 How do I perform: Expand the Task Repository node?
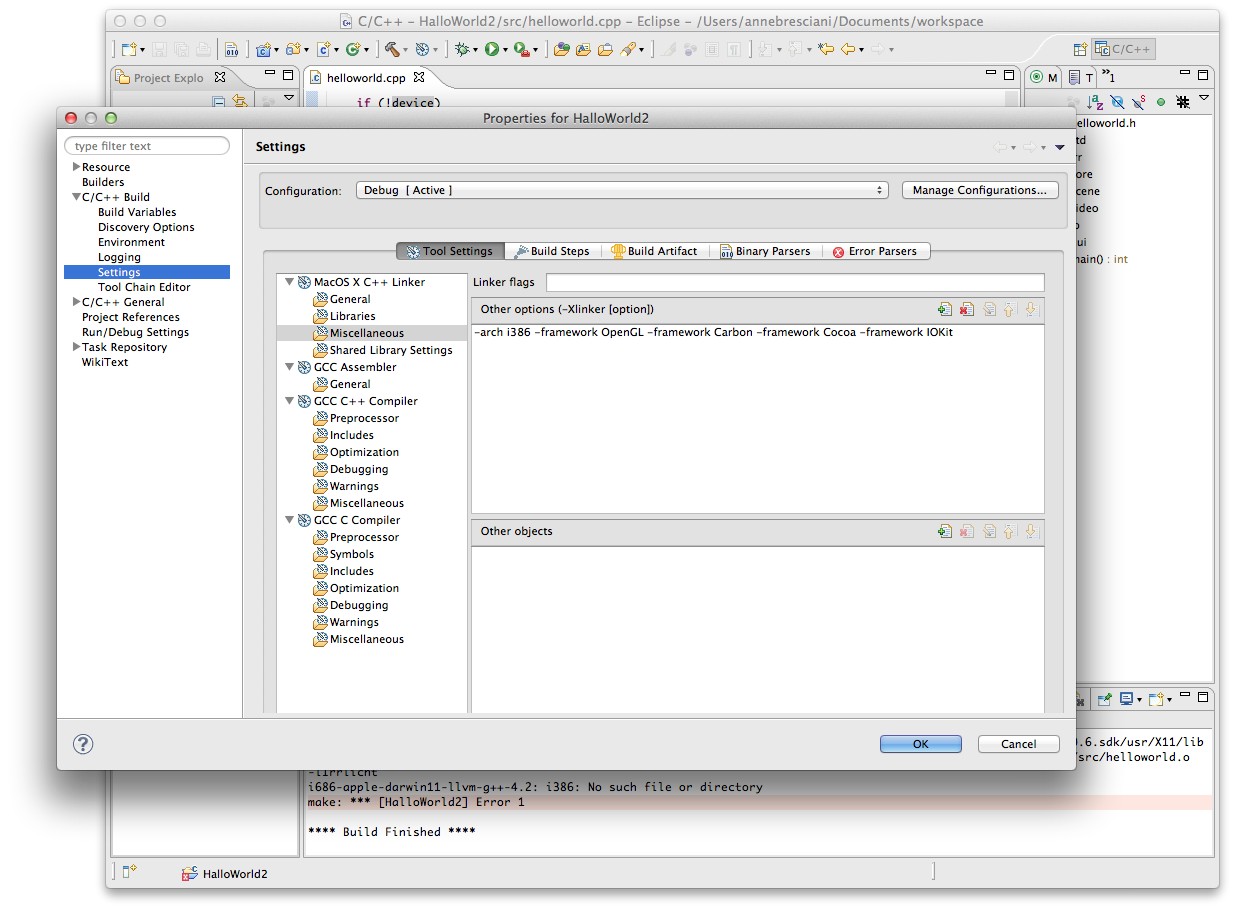[x=76, y=347]
